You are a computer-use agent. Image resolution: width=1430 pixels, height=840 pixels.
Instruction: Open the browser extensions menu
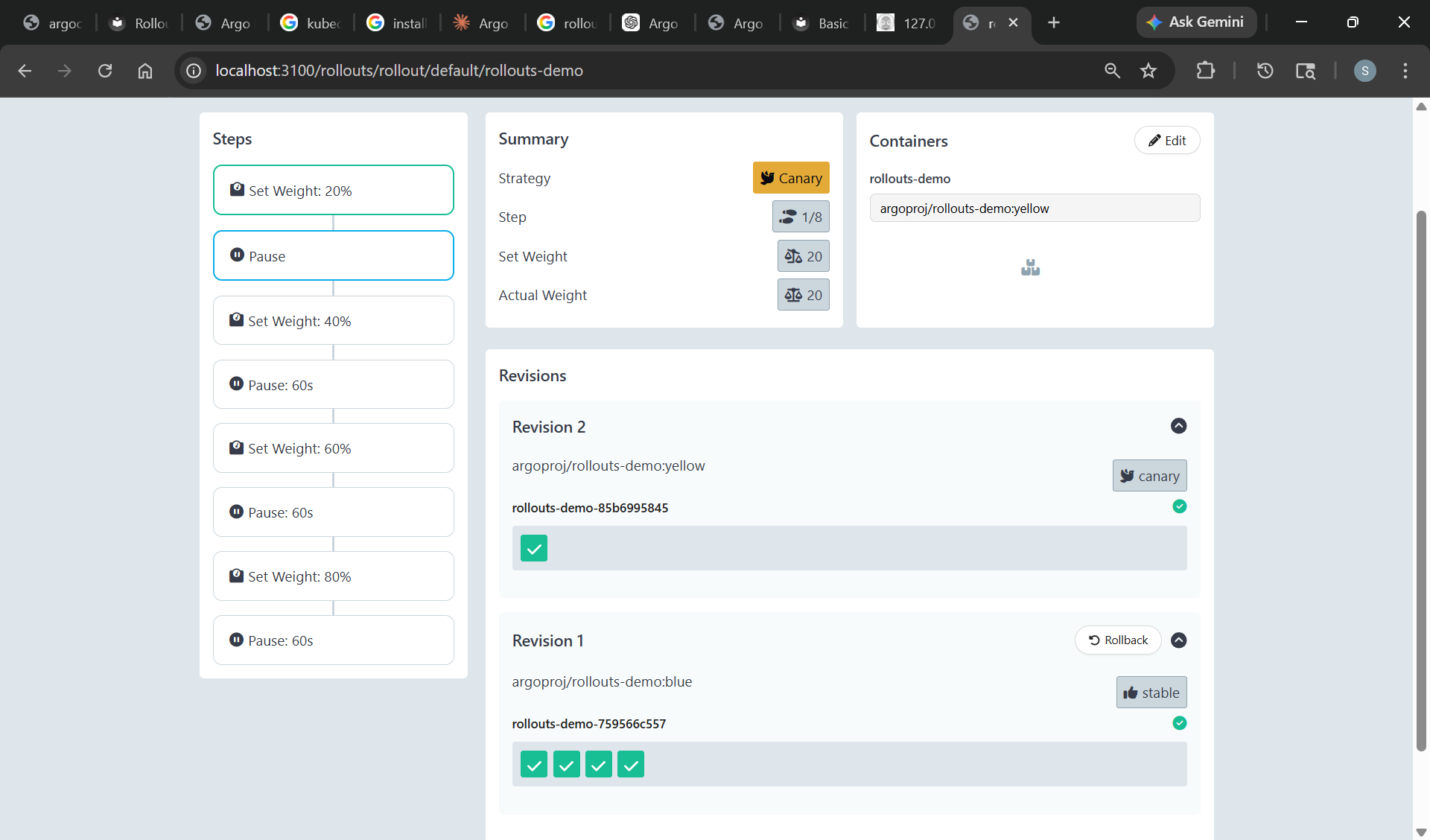1205,71
